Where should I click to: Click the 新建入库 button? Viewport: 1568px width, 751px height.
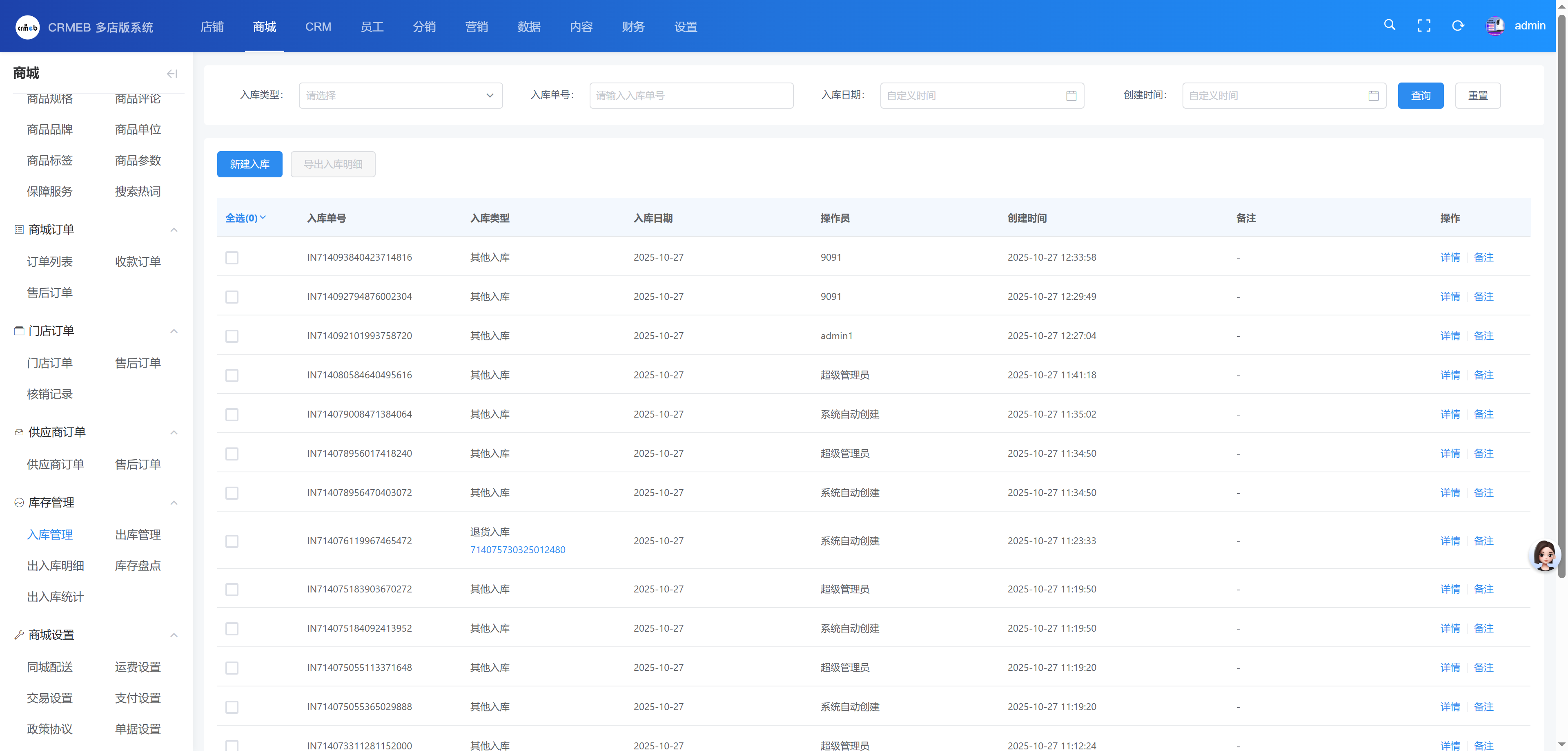click(249, 164)
